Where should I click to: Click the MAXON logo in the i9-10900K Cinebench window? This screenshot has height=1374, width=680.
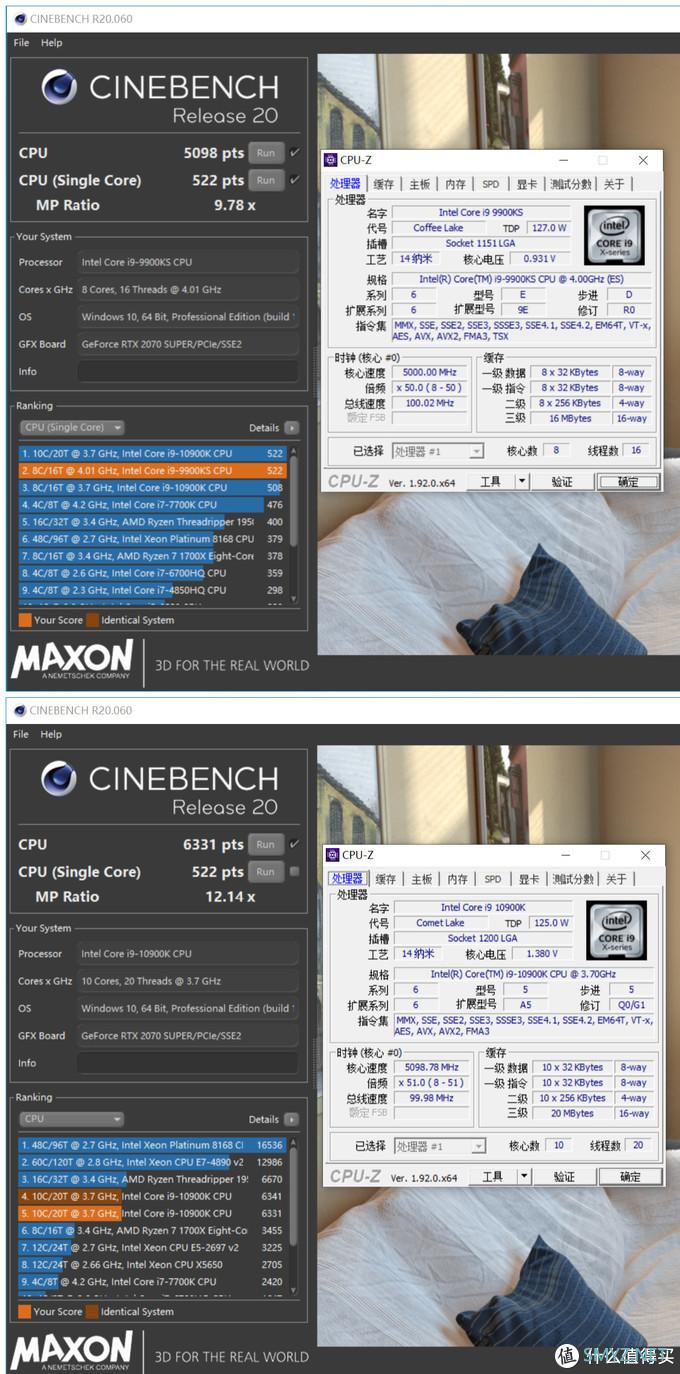(x=72, y=1352)
